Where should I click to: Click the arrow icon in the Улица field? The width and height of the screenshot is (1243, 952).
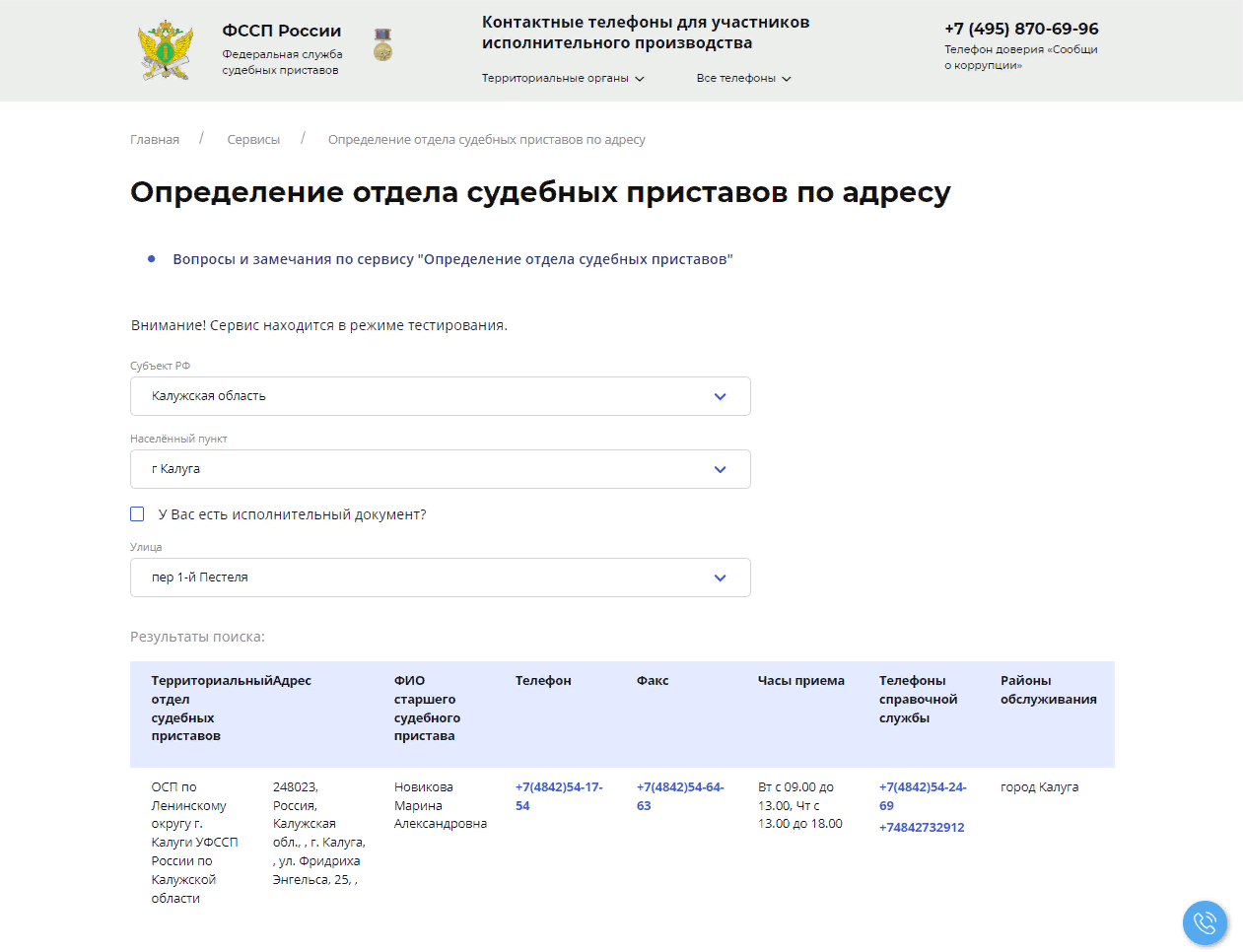point(720,578)
